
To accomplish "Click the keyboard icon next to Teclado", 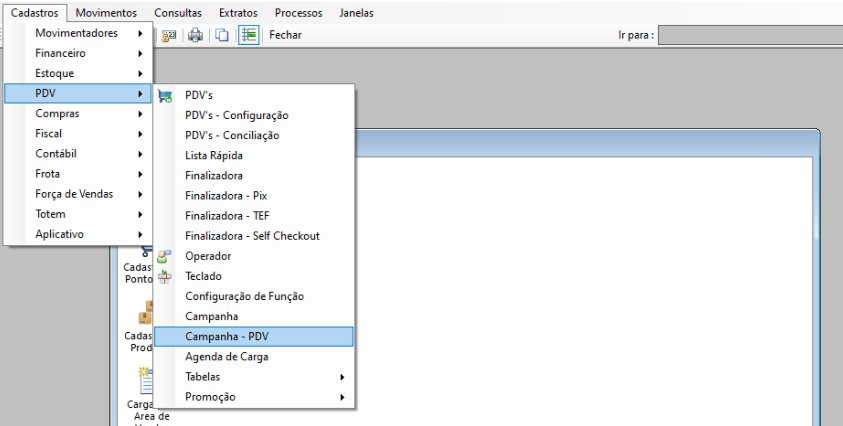I will coord(165,276).
